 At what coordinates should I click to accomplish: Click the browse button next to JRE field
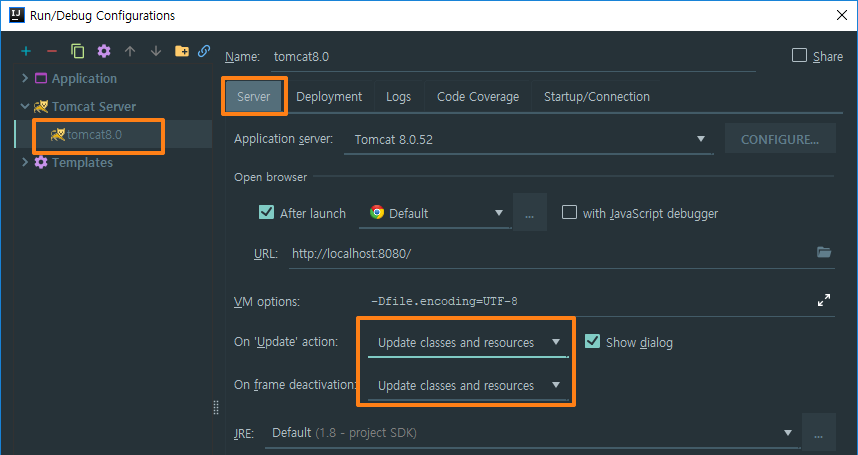(819, 433)
